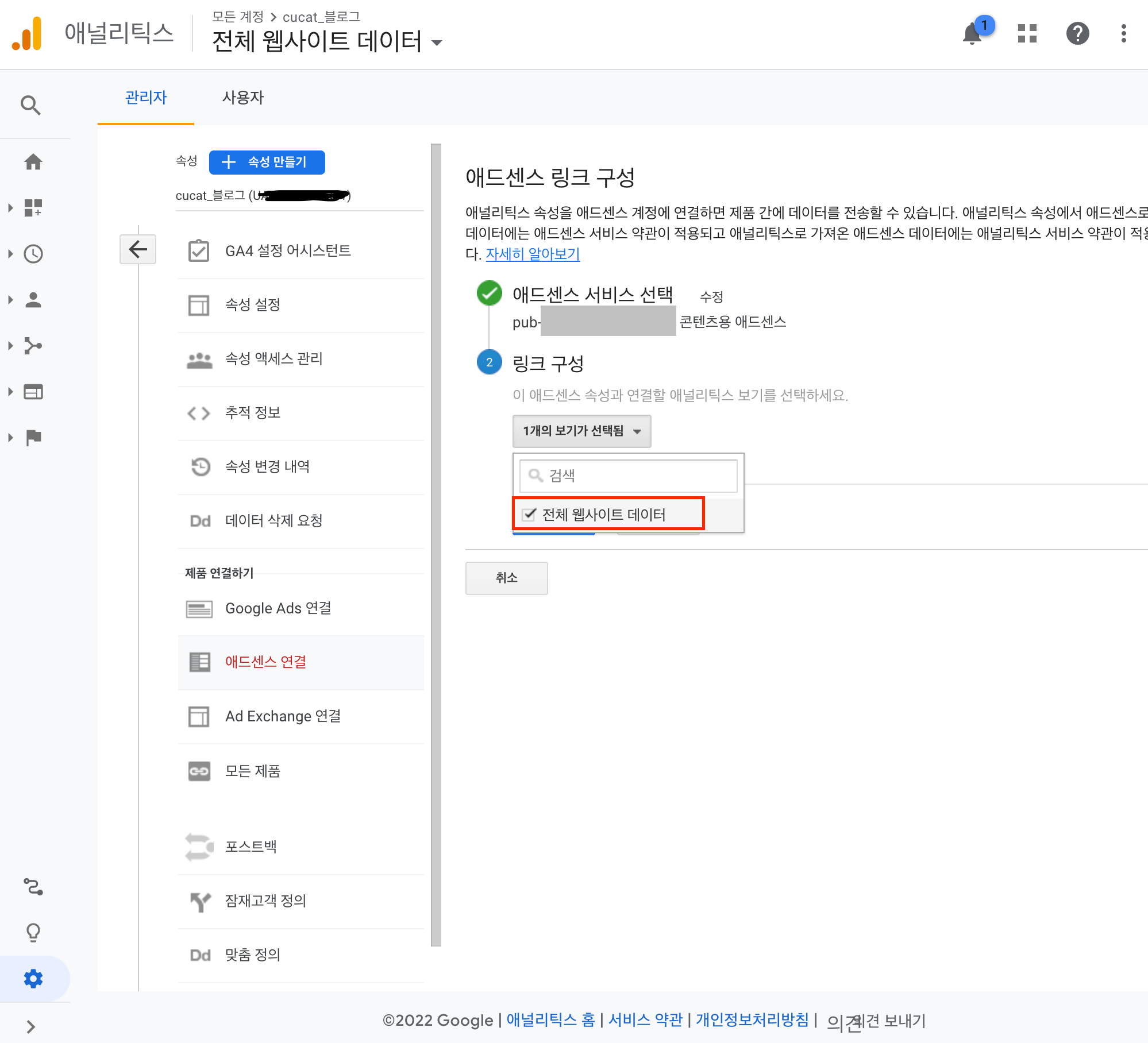Expand the behavior section arrow
The width and height of the screenshot is (1148, 1043).
click(10, 392)
